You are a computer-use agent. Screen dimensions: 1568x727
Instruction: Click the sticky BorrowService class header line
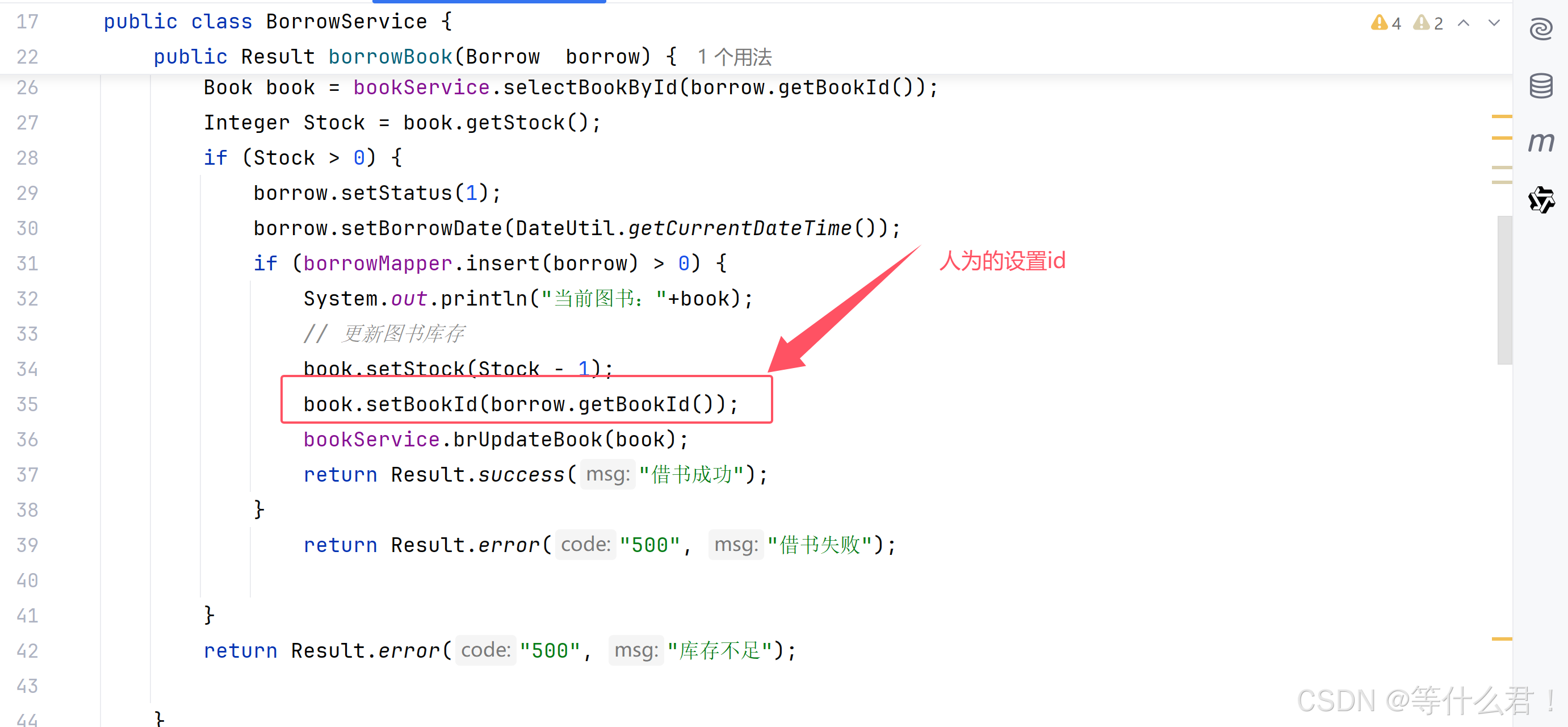point(347,22)
